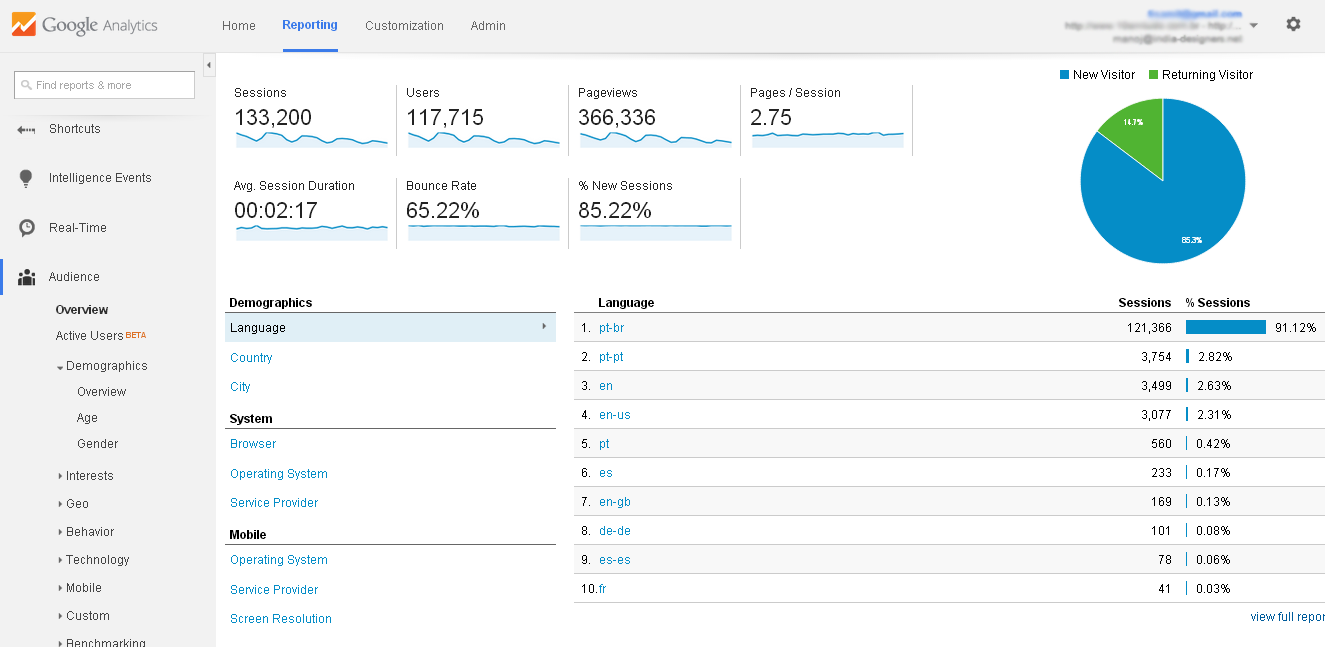Click the search magnifier icon

point(26,86)
